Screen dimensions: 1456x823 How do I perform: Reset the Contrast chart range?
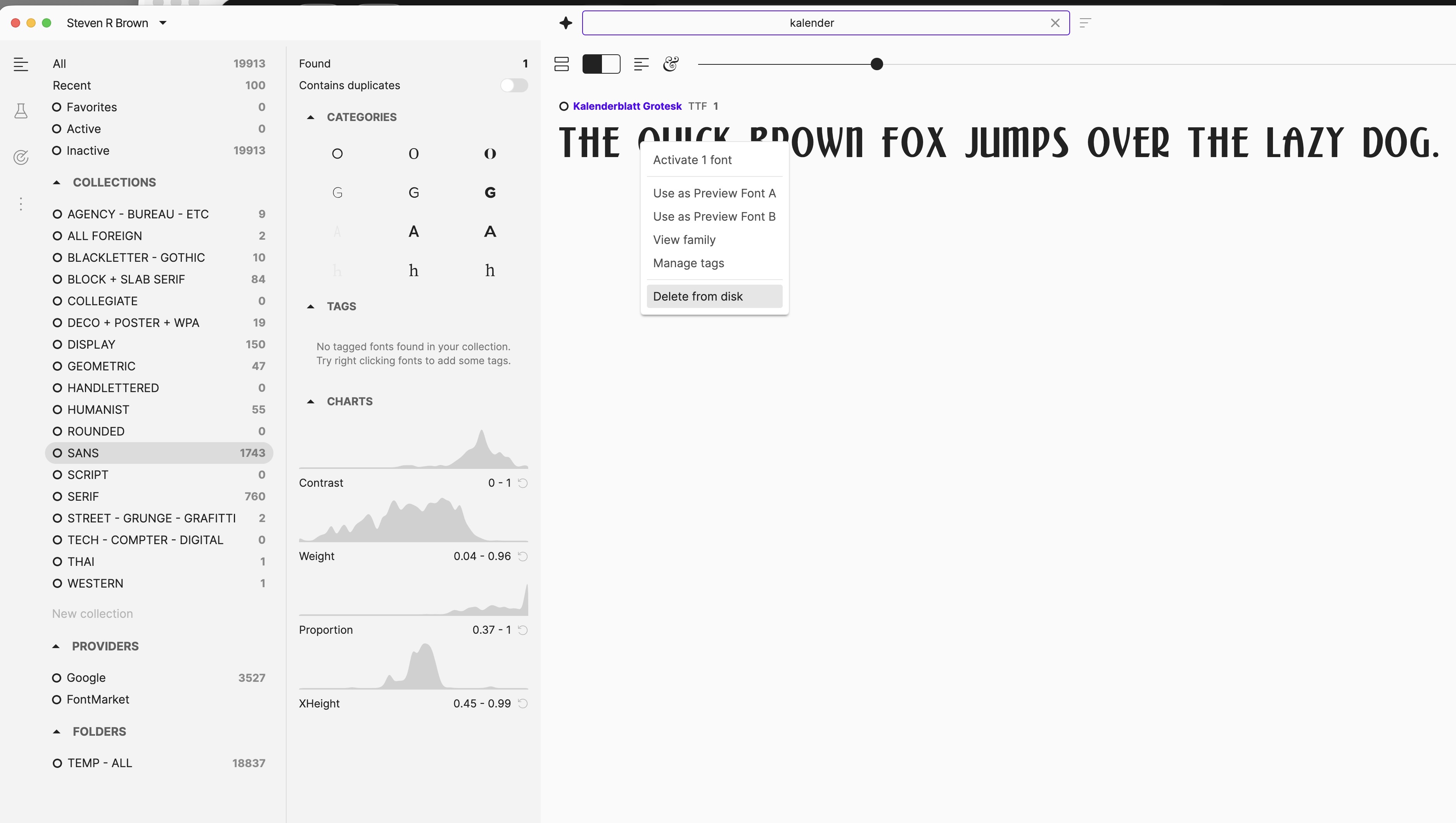click(x=523, y=483)
